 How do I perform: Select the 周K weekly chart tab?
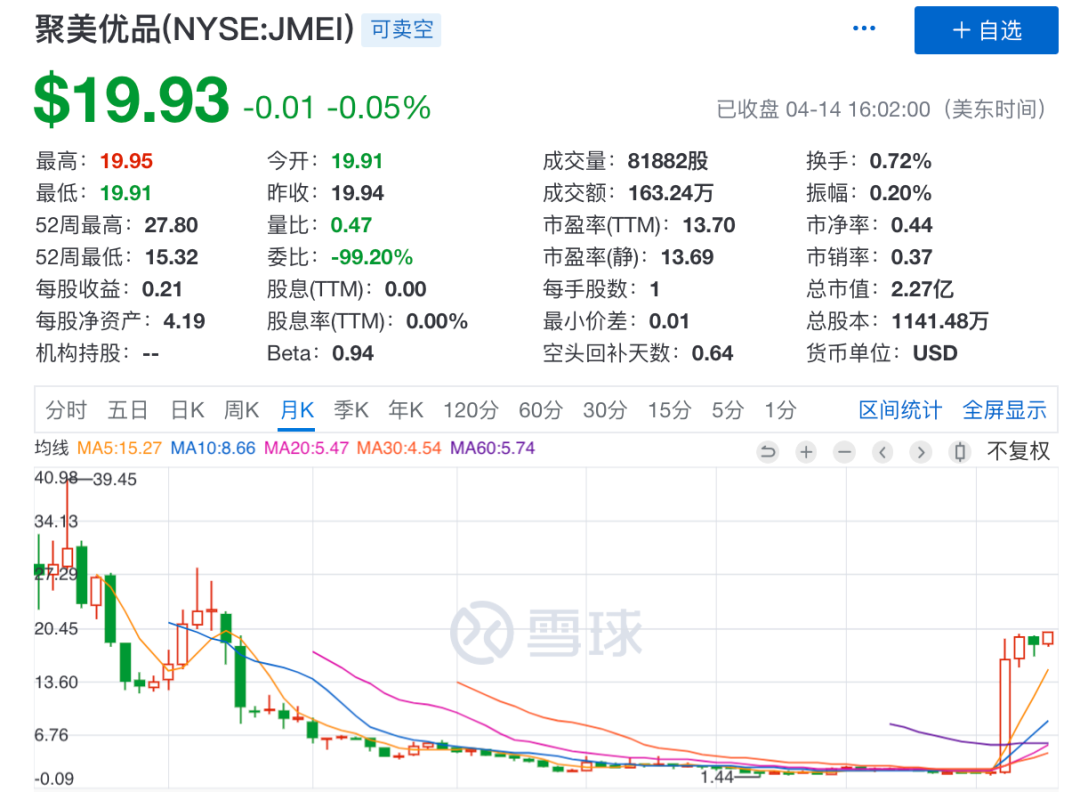241,410
